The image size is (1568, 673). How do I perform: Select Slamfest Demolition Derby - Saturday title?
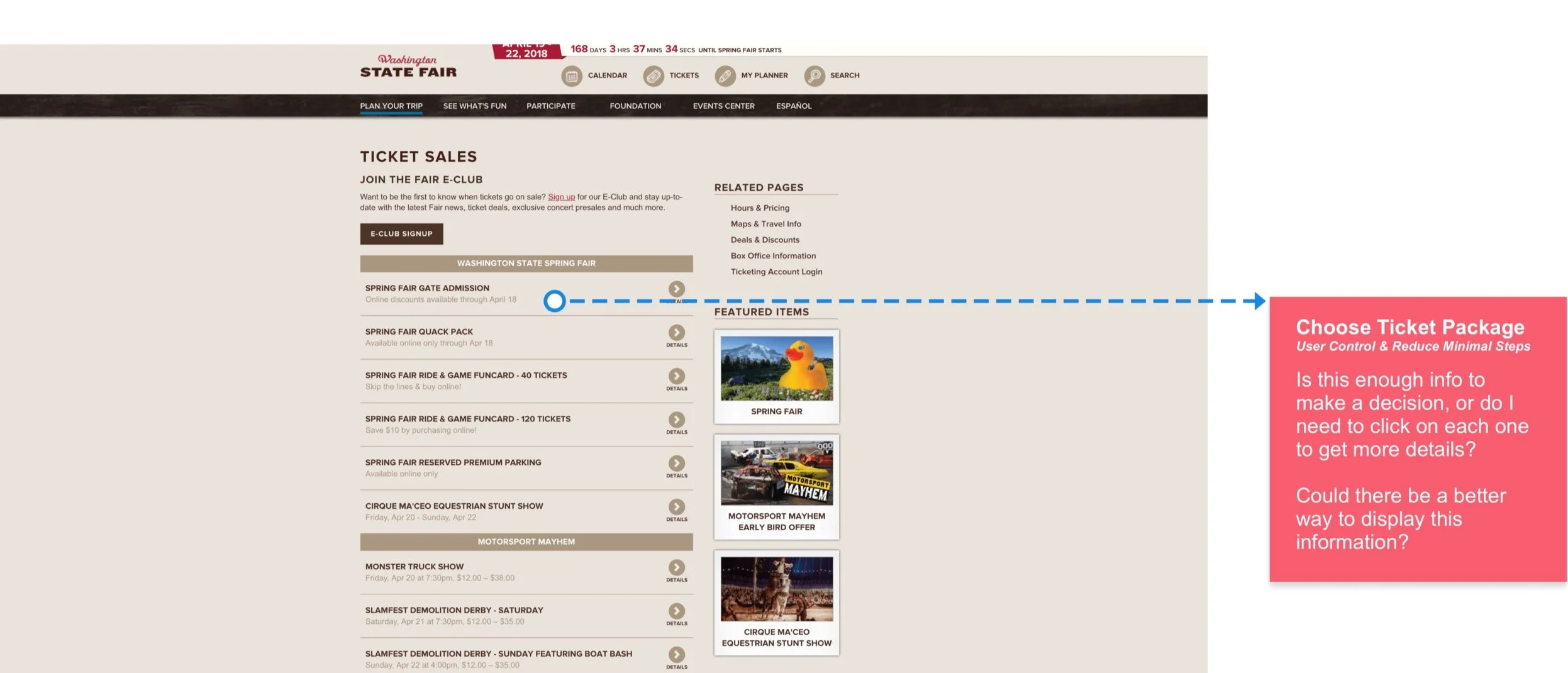[454, 610]
